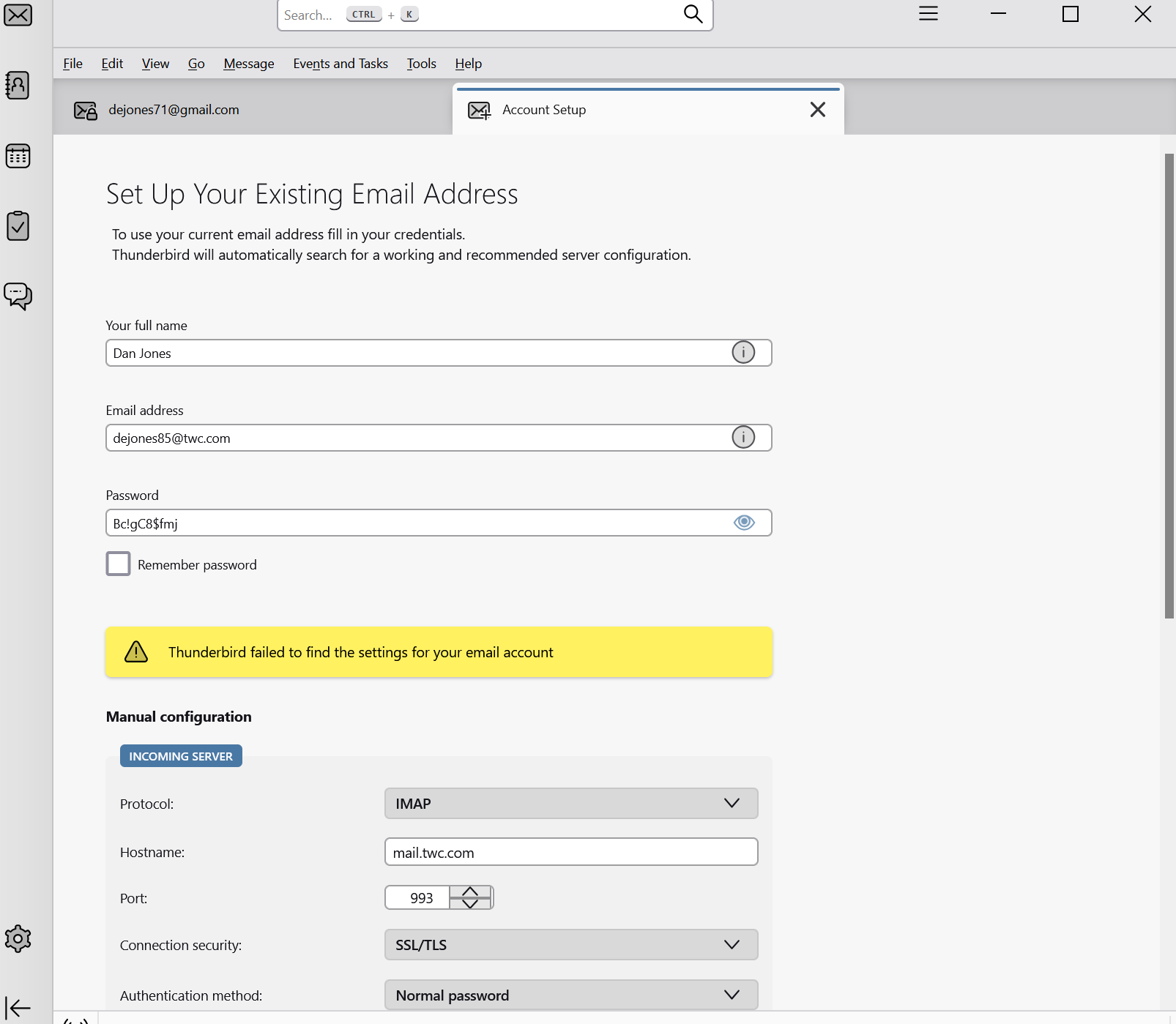Open the Tools menu
This screenshot has width=1176, height=1024.
tap(422, 64)
